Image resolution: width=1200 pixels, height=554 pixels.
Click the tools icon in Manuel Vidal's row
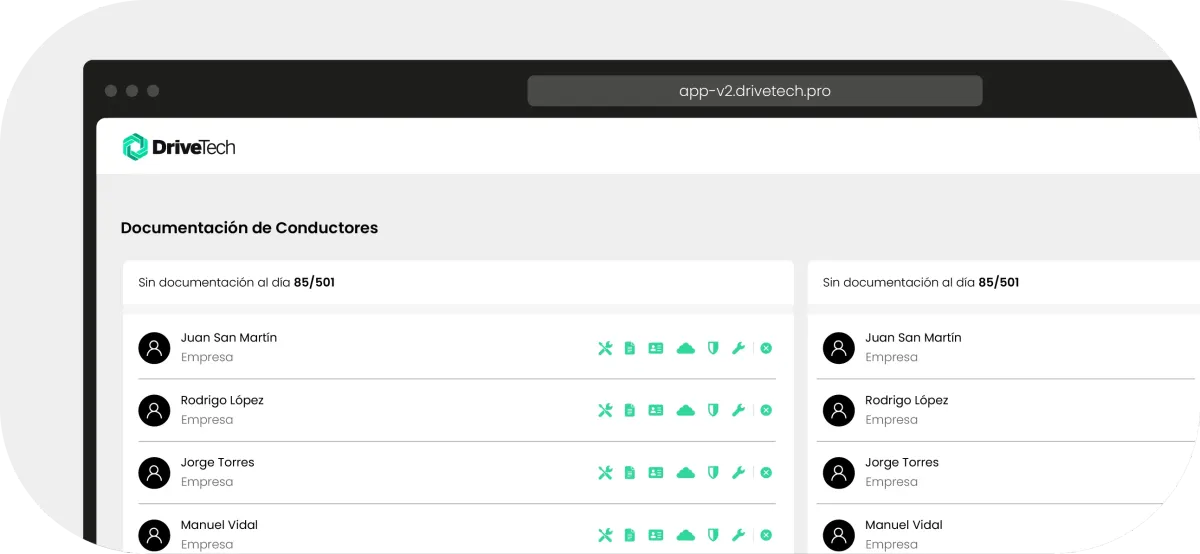click(605, 535)
